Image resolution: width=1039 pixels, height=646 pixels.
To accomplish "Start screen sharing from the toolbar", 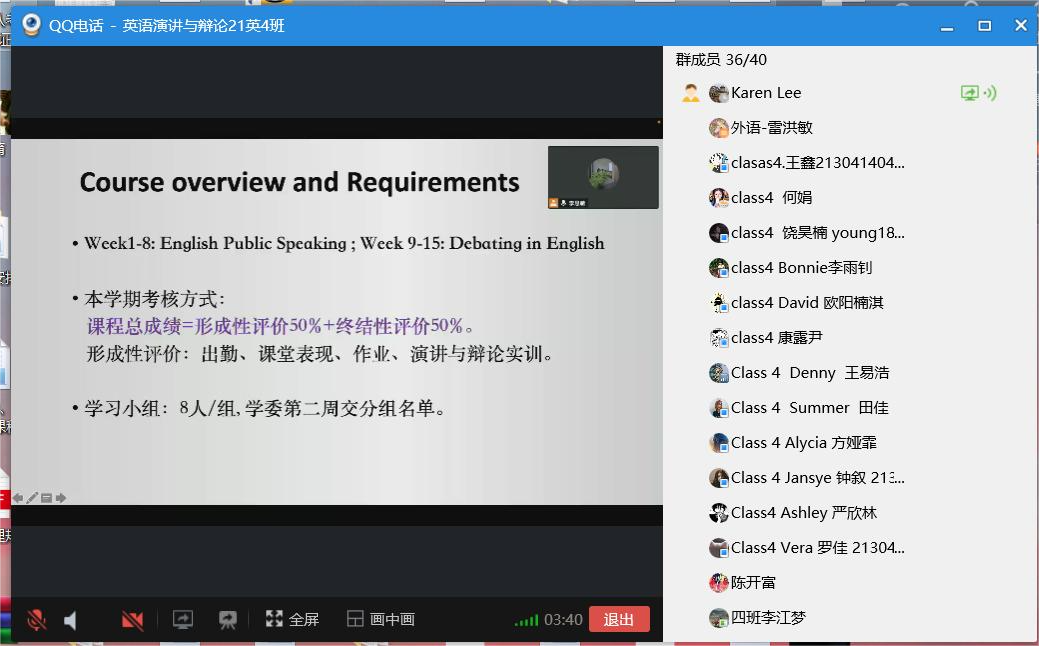I will [183, 620].
